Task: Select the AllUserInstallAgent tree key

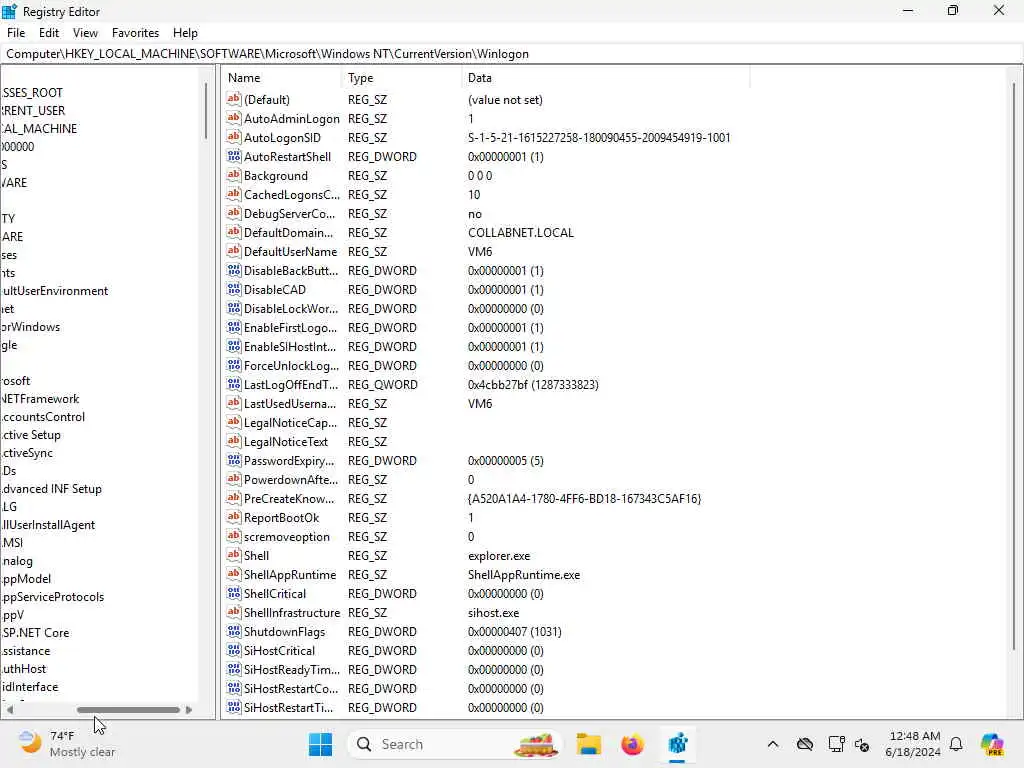Action: [x=48, y=524]
